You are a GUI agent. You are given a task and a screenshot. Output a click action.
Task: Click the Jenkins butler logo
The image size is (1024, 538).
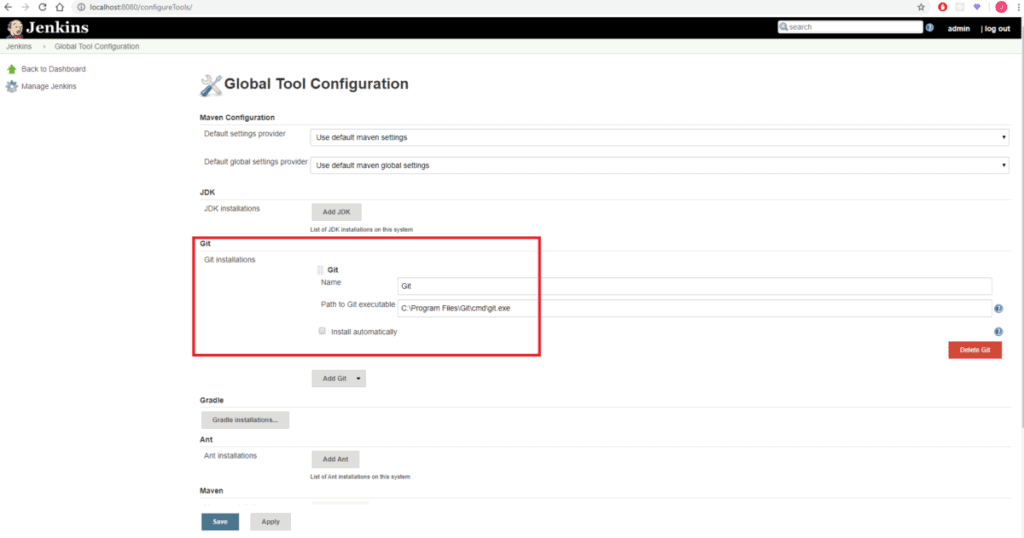pos(15,27)
